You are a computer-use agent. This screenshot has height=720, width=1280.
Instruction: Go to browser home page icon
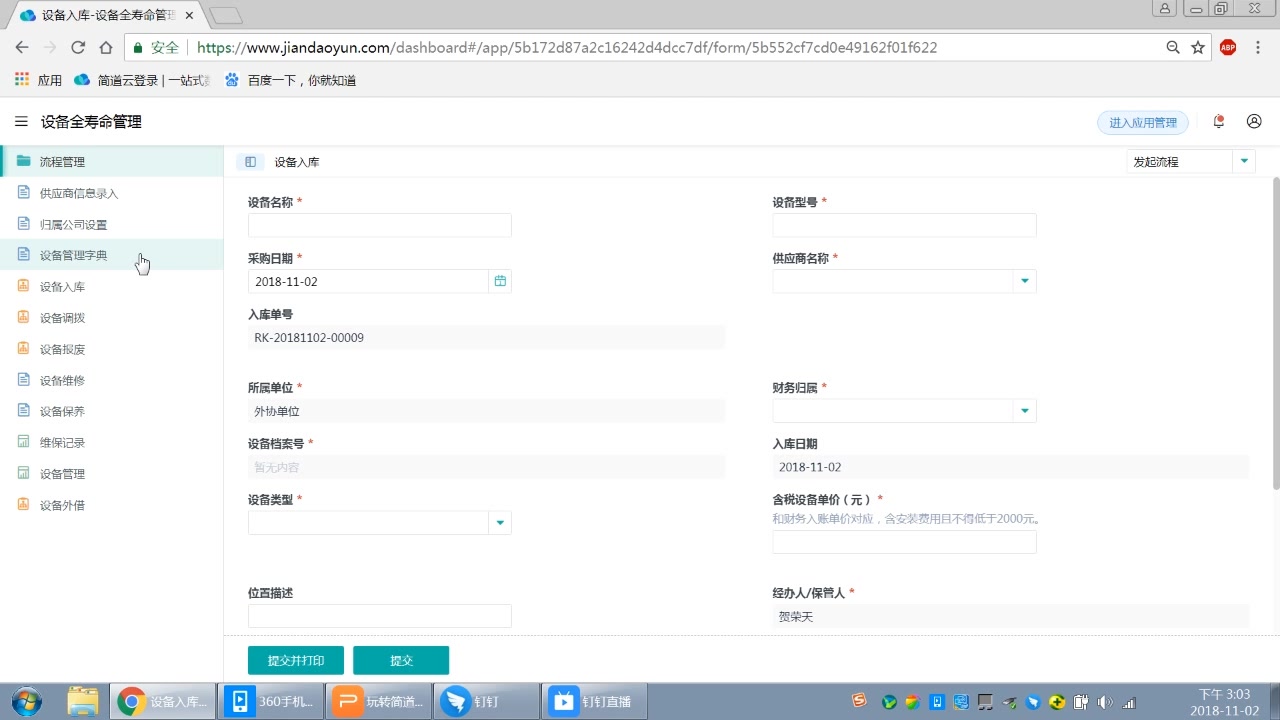[x=106, y=47]
